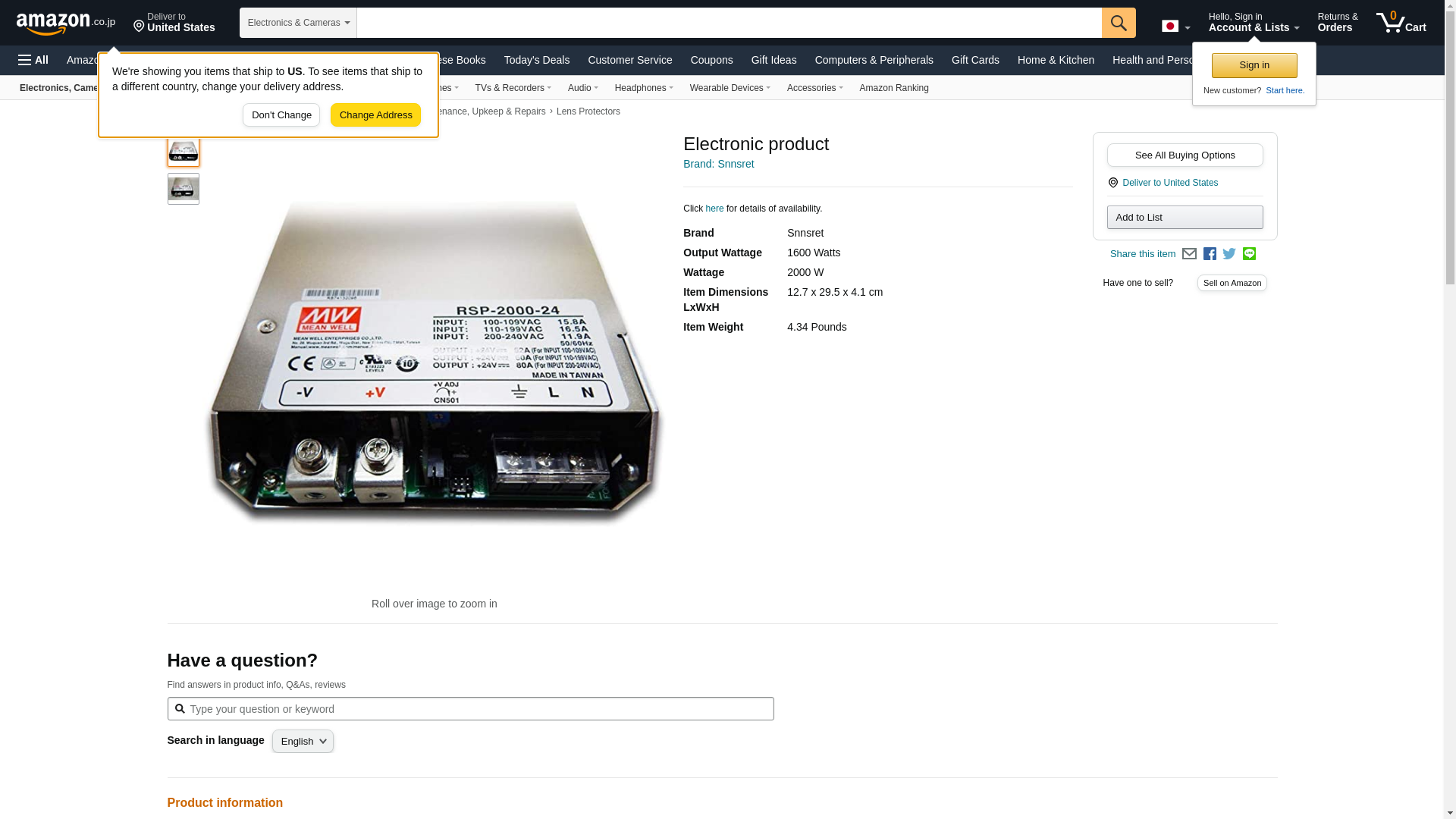Share this item on Twitter

tap(1229, 254)
